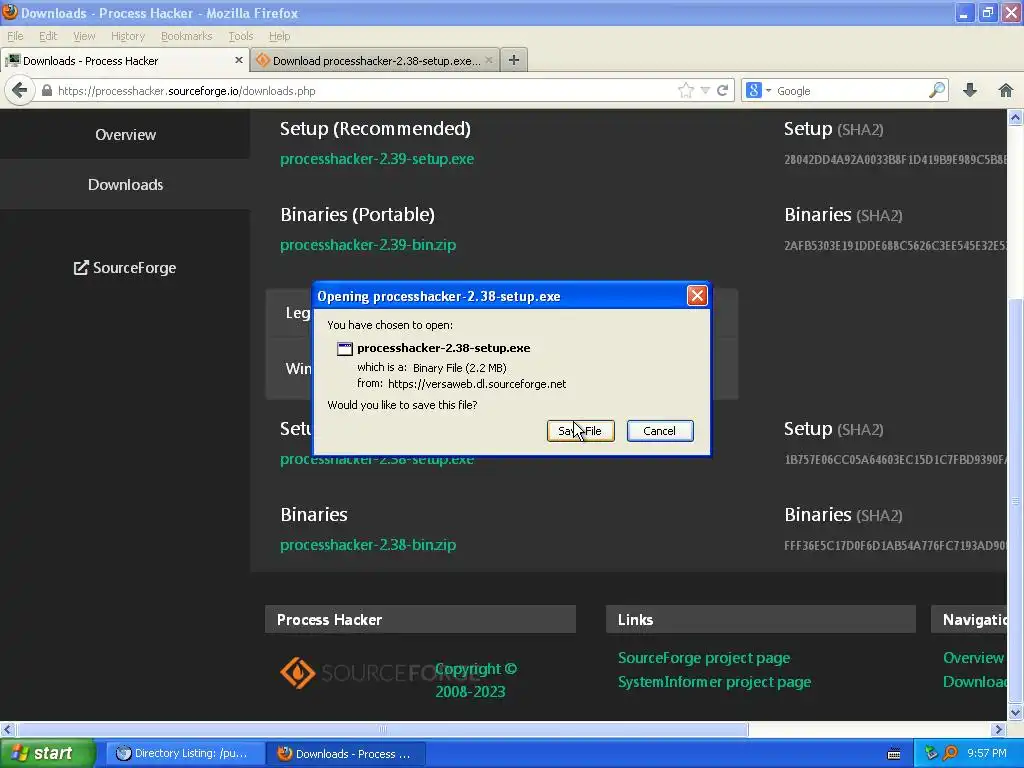Click the 2.38 Binaries SHA2 hash text

895,545
